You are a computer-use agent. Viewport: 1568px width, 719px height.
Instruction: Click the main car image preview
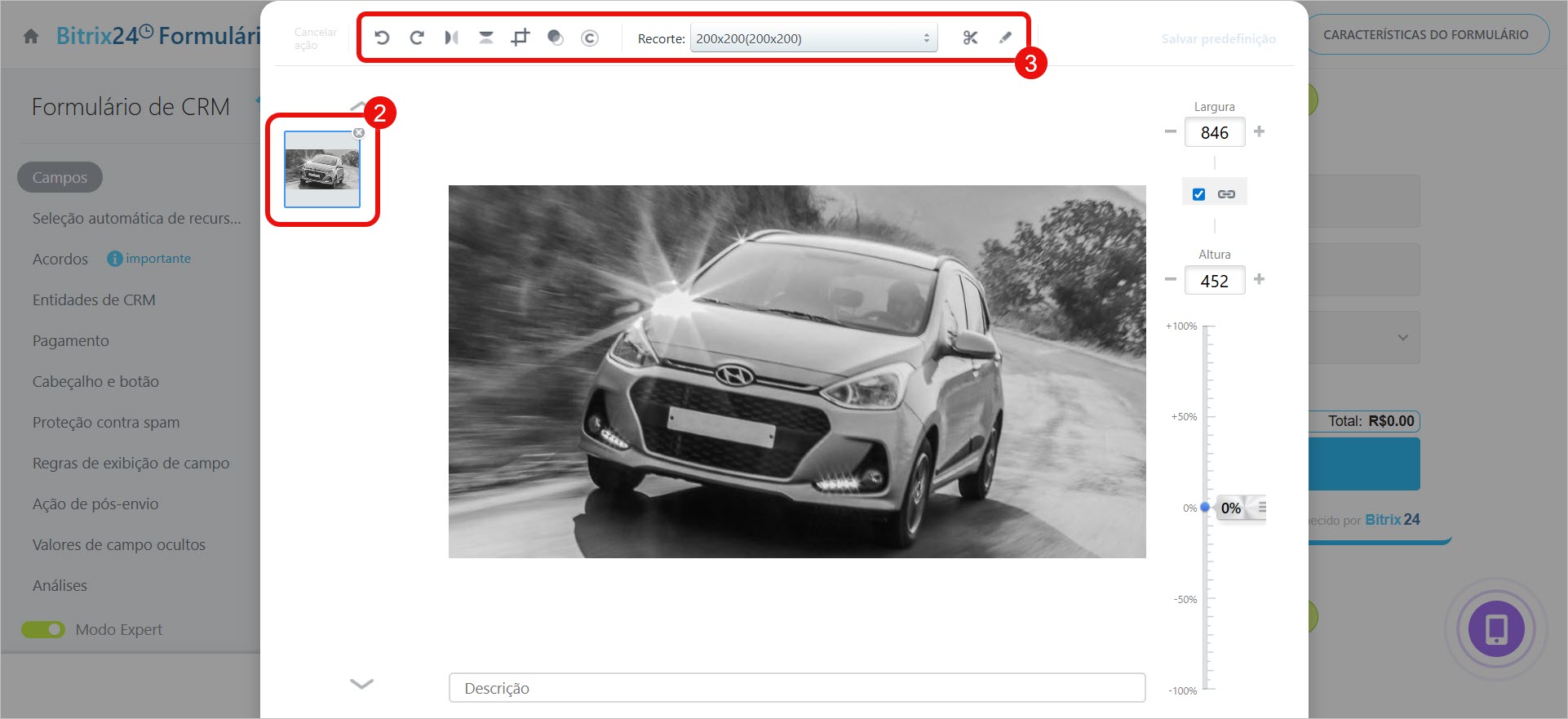coord(797,371)
